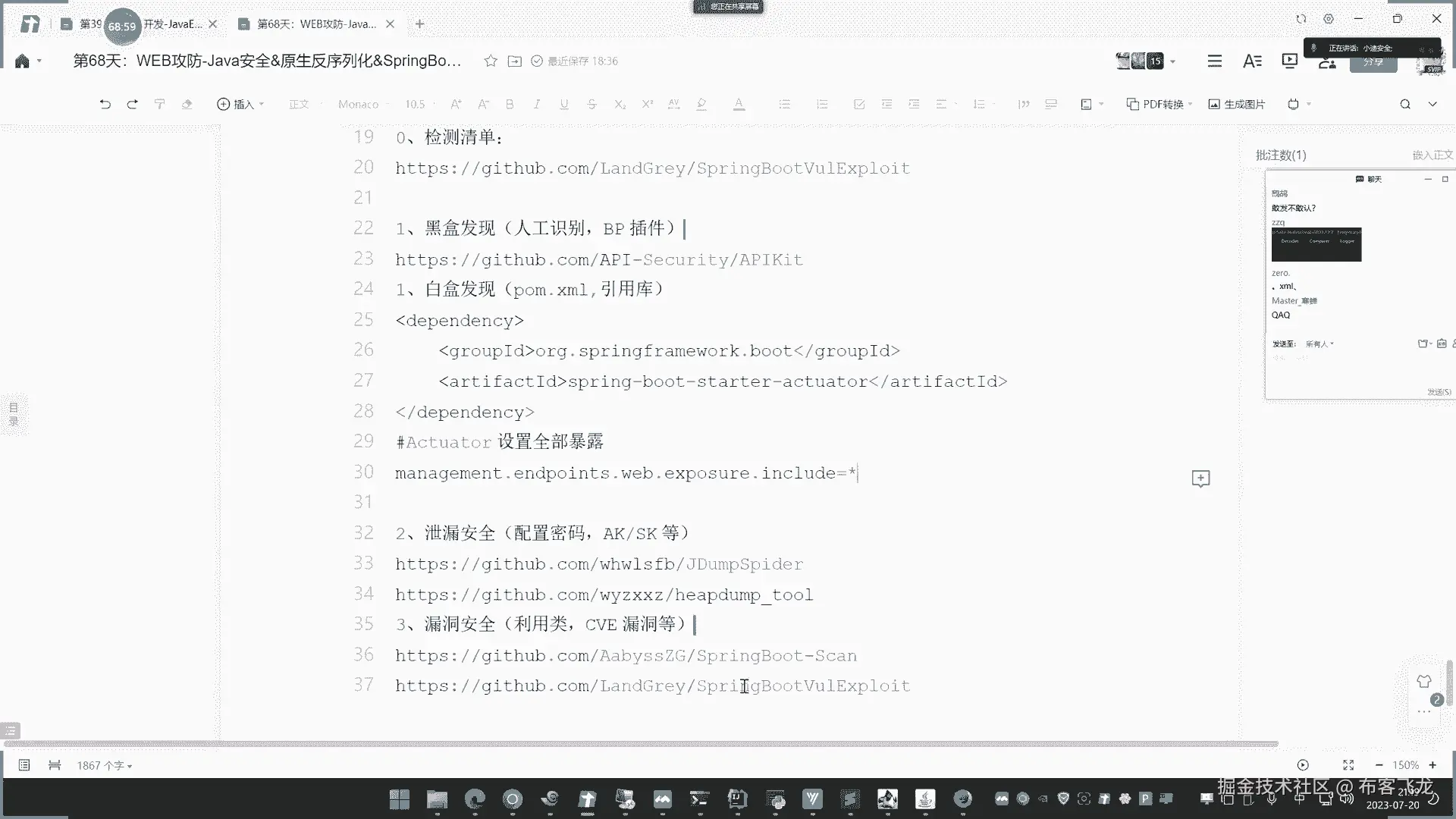
Task: Toggle bold formatting
Action: pos(510,104)
